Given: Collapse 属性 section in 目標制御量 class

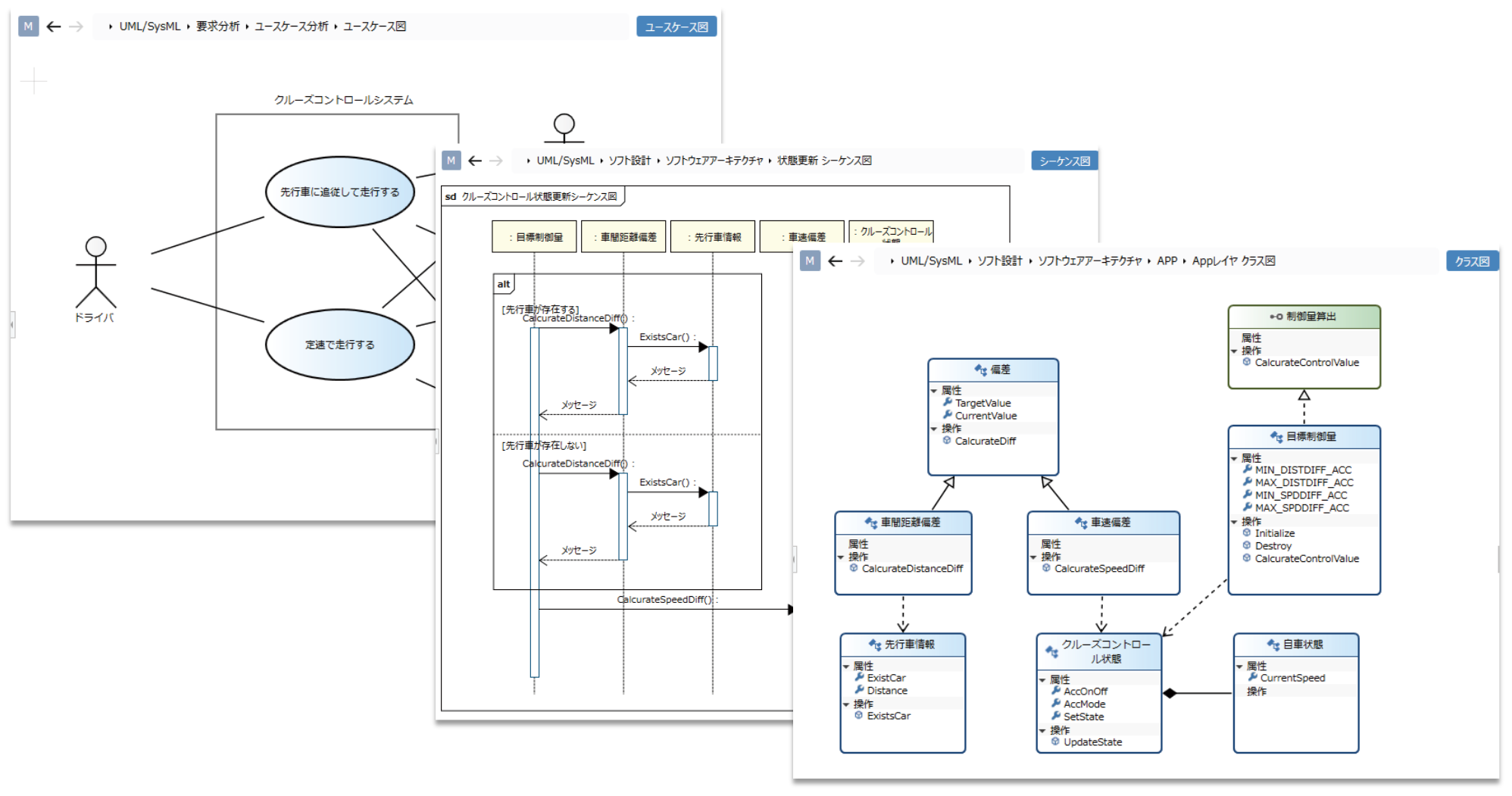Looking at the screenshot, I should coord(1234,458).
